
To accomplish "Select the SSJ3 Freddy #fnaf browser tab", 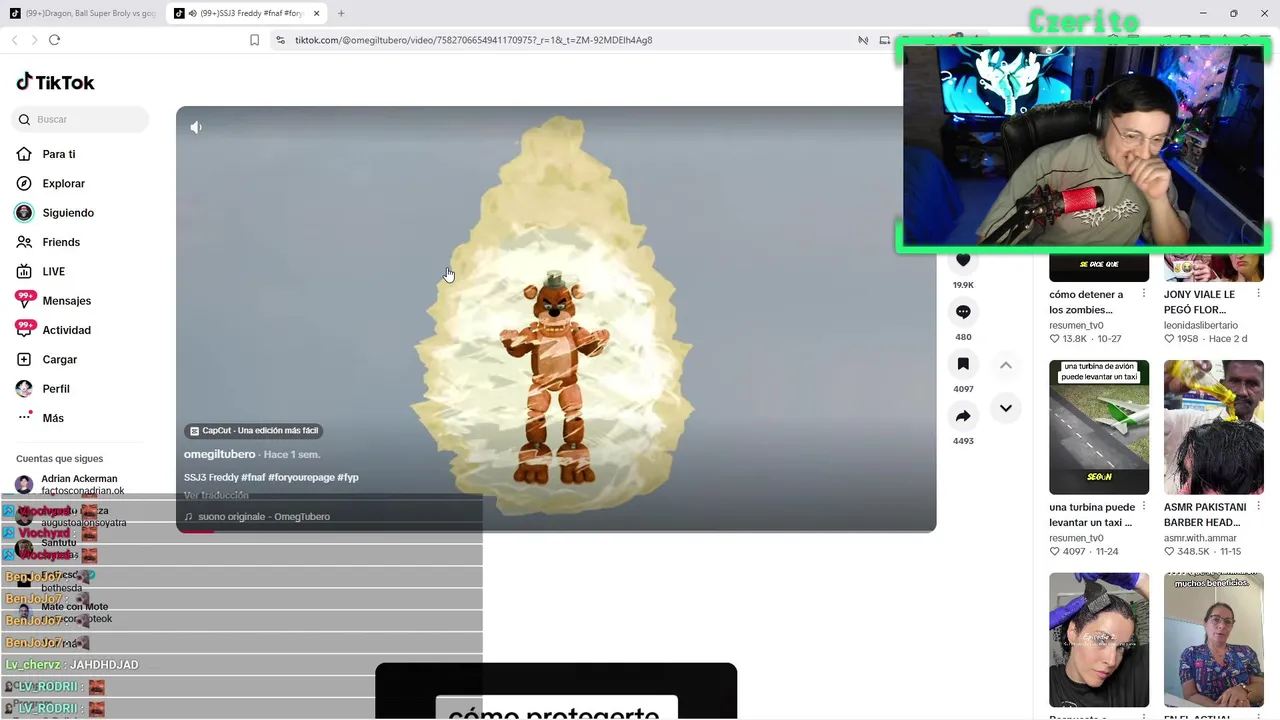I will tap(245, 13).
